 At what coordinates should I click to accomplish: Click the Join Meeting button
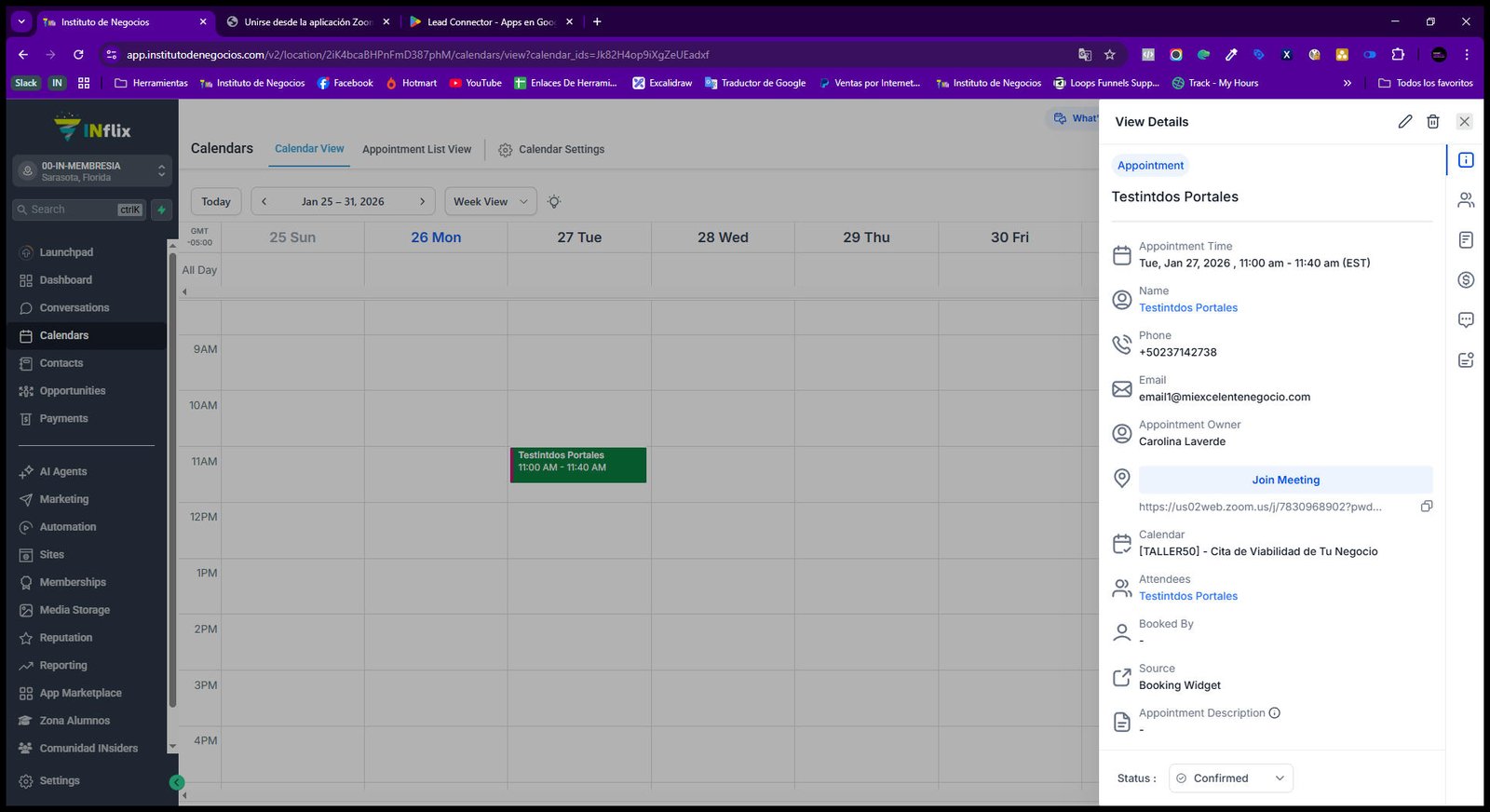[1285, 480]
